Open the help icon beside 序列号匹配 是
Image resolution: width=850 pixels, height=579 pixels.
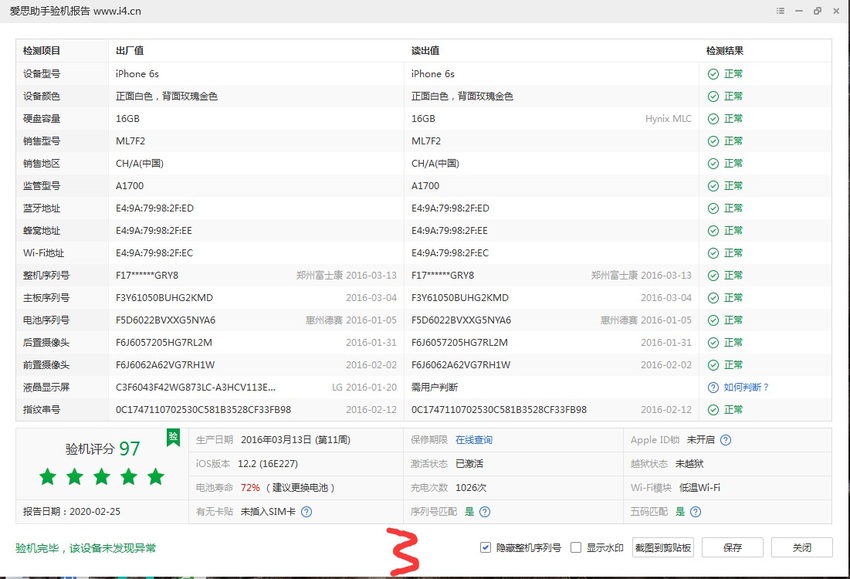point(485,512)
